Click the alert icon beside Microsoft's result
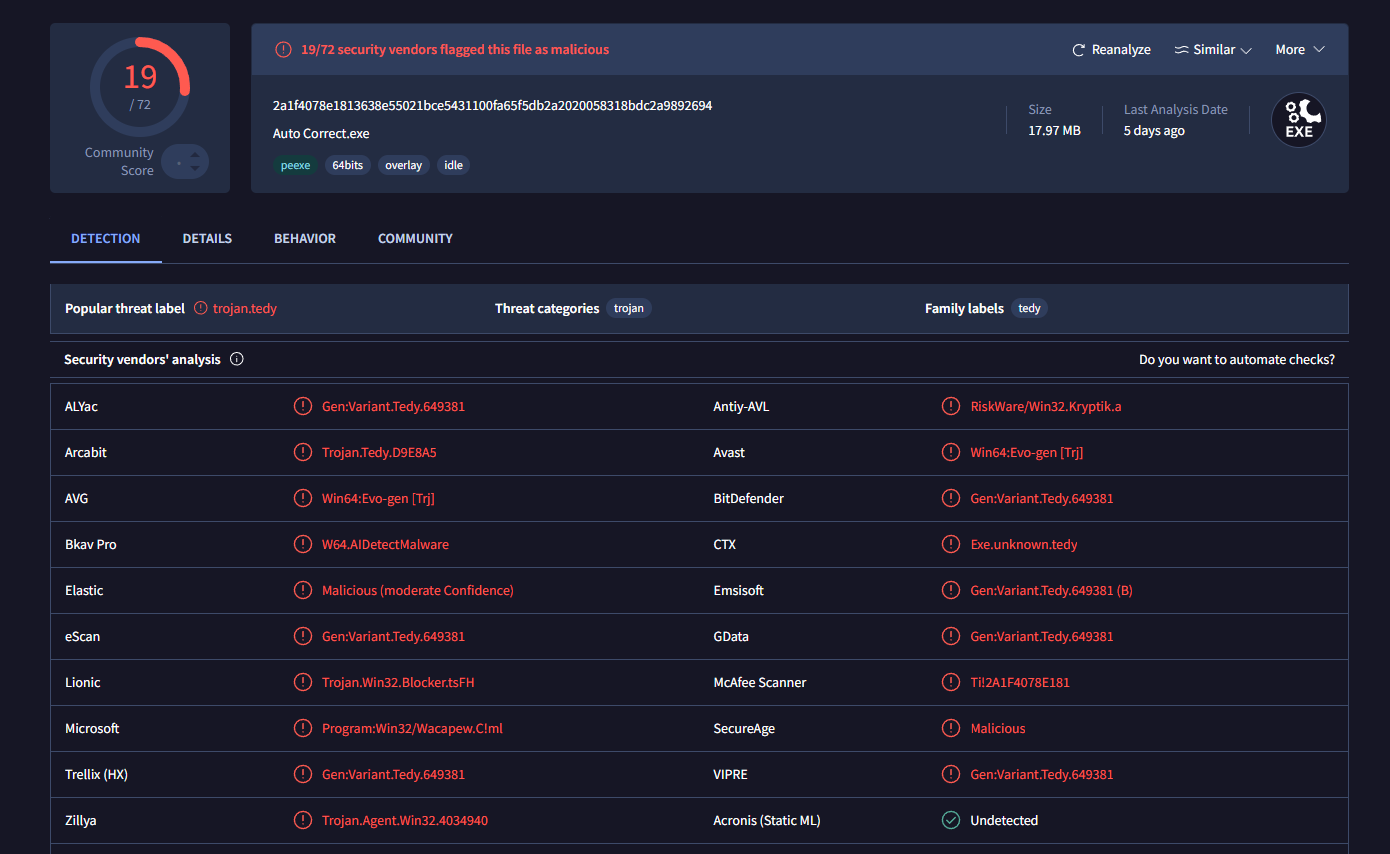 tap(302, 728)
